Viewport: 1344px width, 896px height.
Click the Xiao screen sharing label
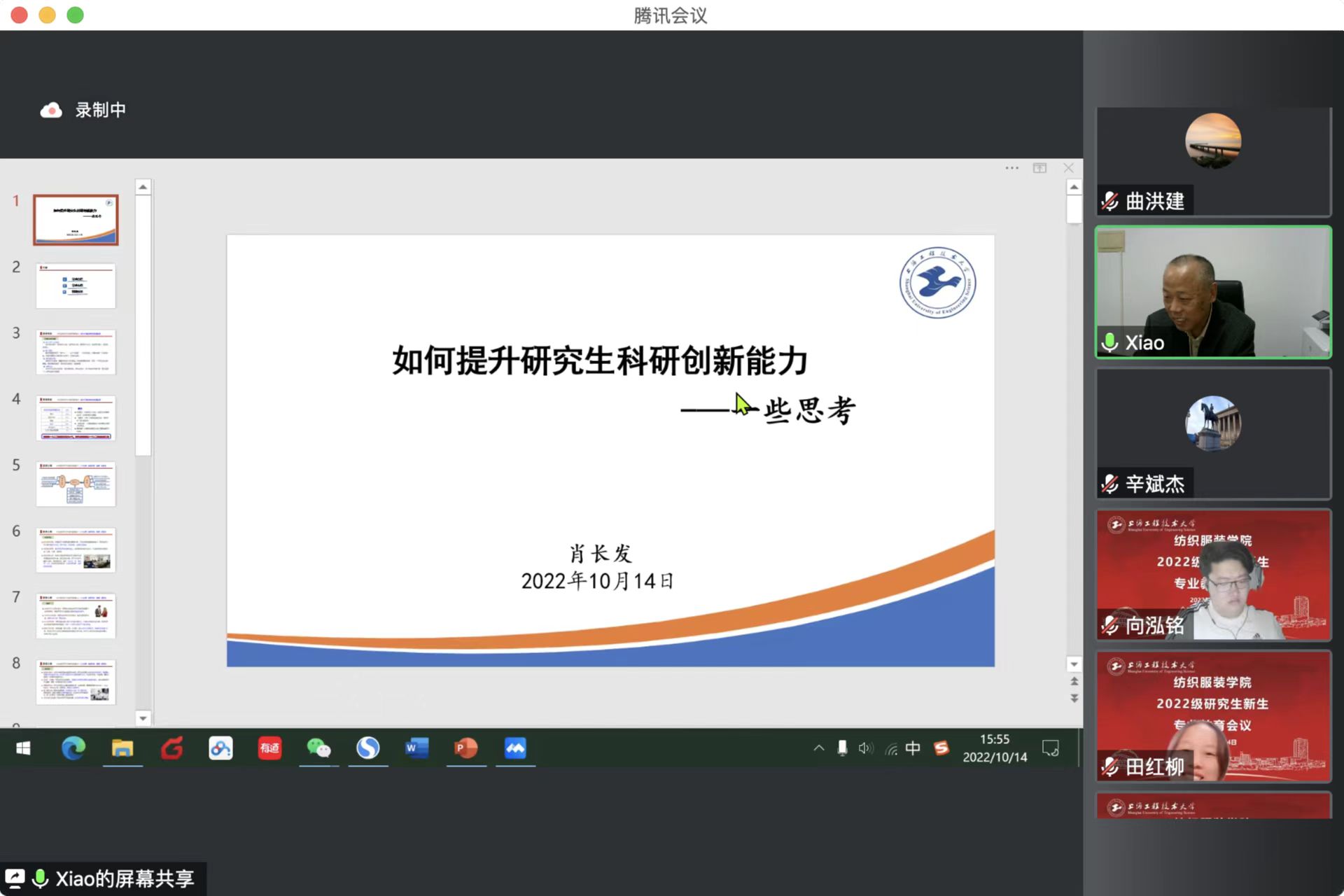pos(124,878)
